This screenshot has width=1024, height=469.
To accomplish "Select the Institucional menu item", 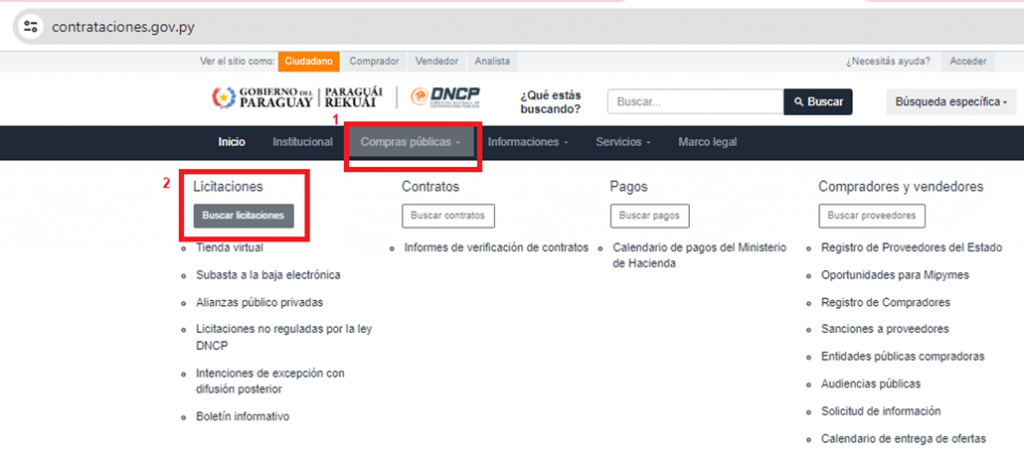I will 302,142.
